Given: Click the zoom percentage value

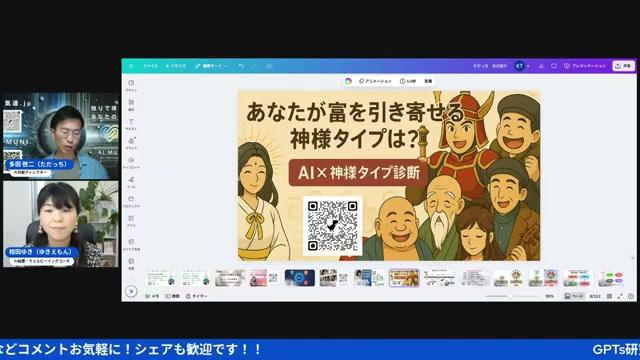Looking at the screenshot, I should pyautogui.click(x=549, y=296).
